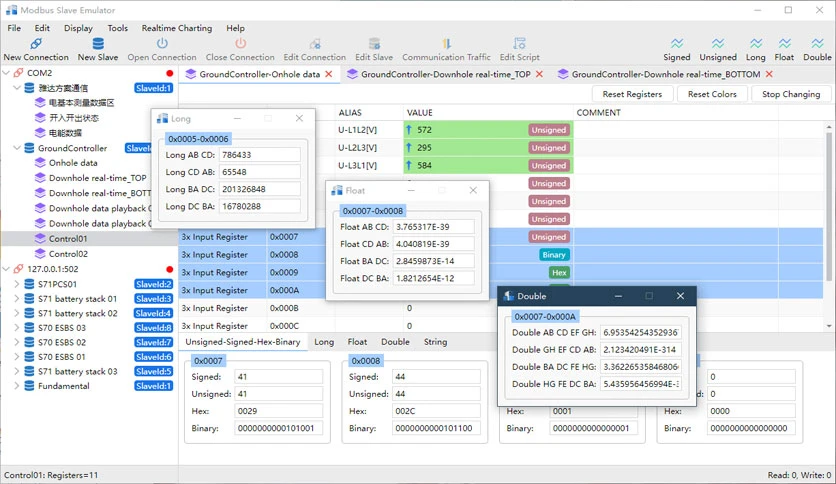Expand the S71PCS01 slave node

coord(17,284)
